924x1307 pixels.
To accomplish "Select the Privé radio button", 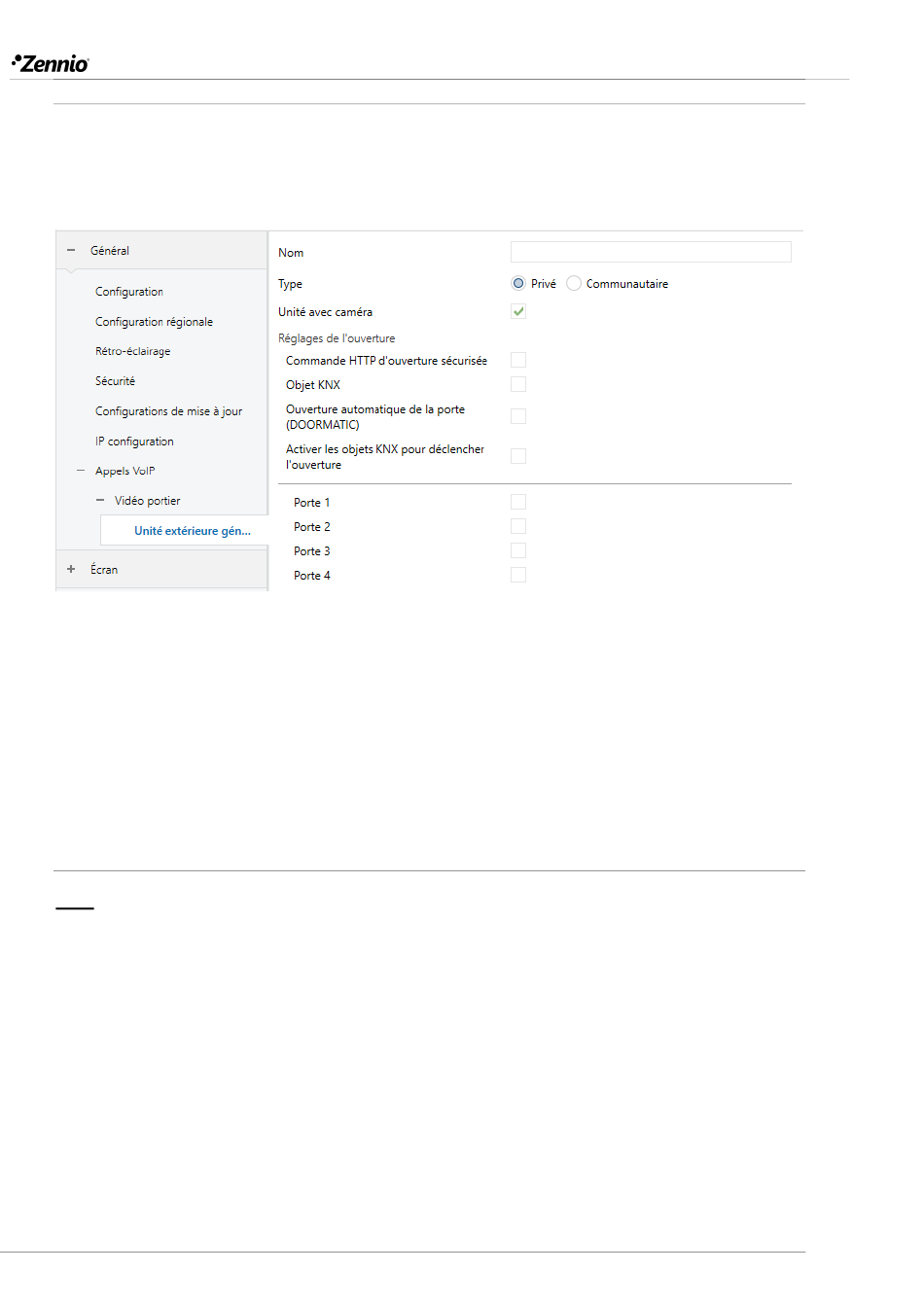I will tap(518, 283).
